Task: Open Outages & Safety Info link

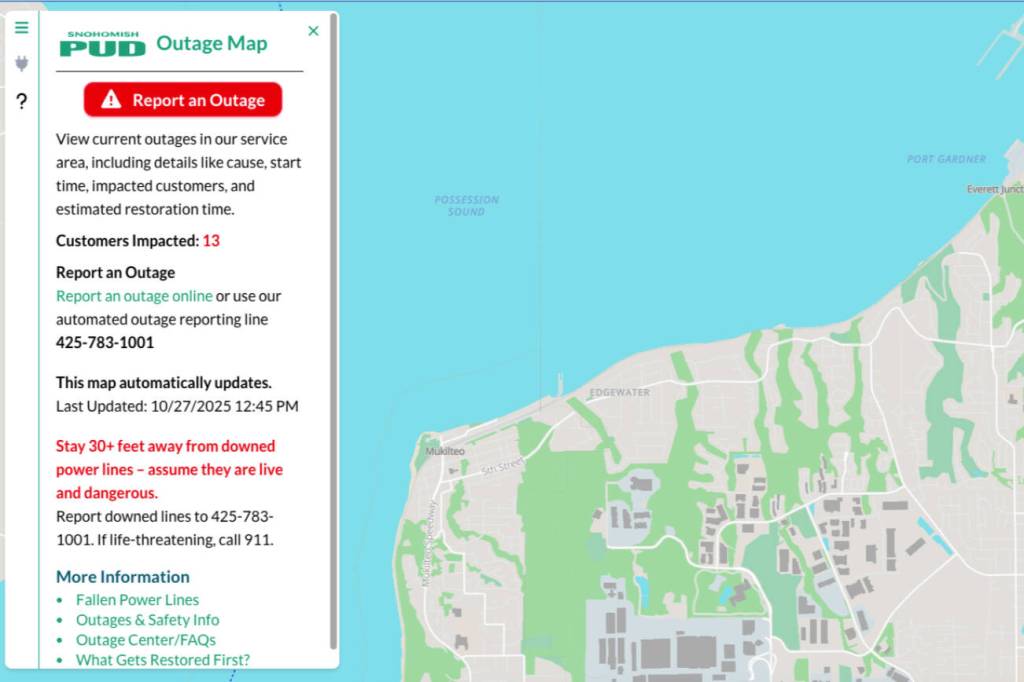Action: coord(147,620)
